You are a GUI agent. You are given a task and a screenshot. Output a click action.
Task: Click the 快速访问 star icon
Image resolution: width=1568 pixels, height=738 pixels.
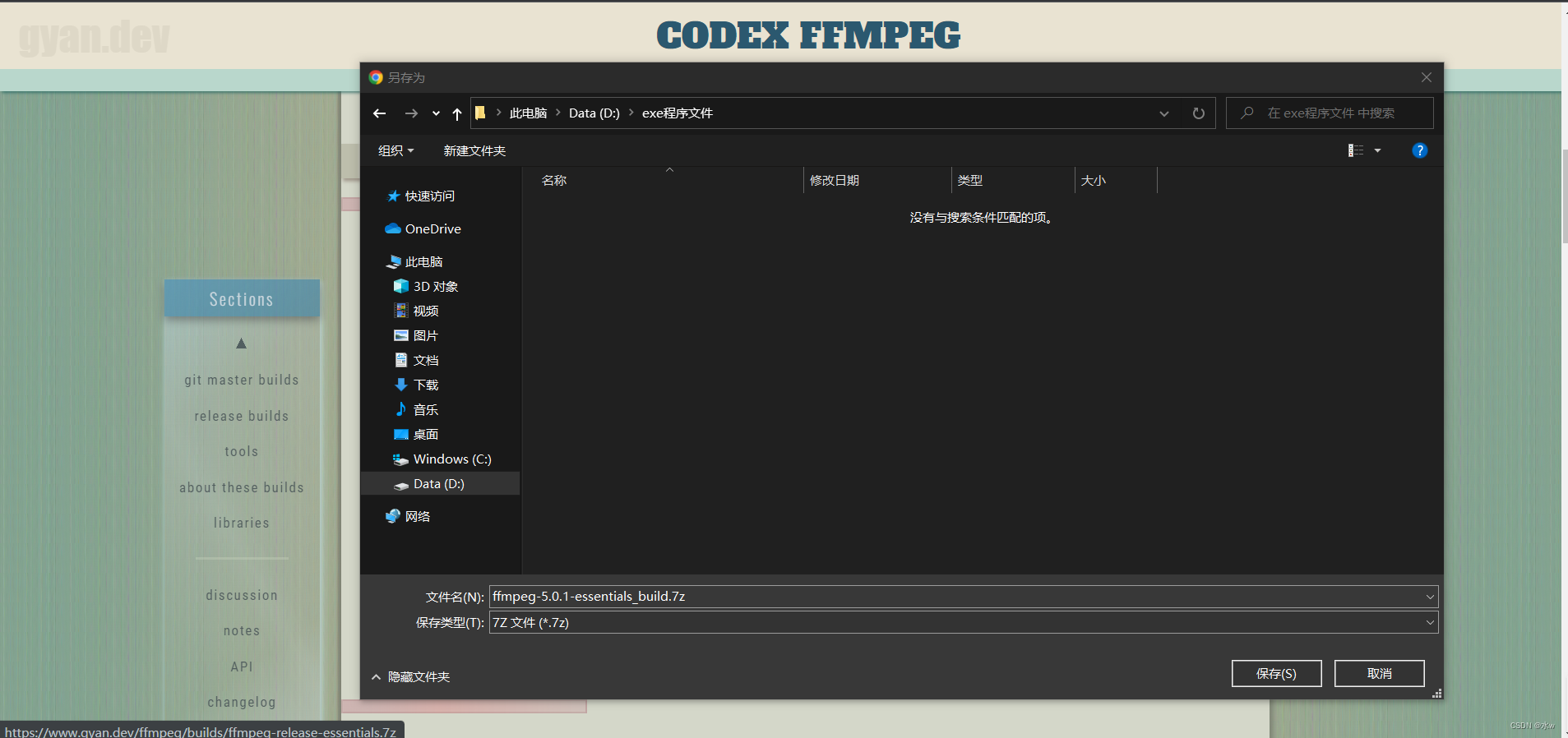click(393, 196)
